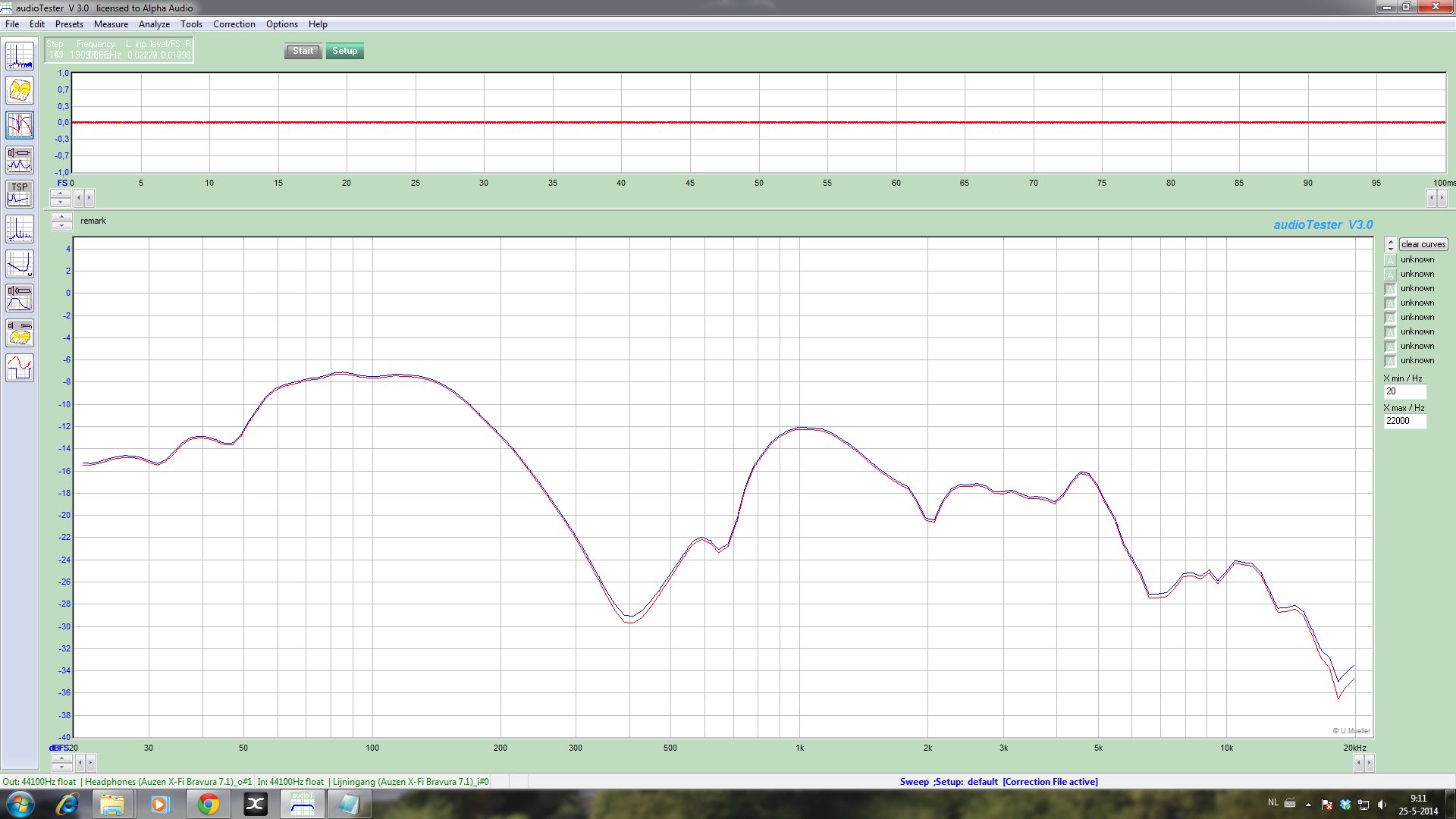Click the dBFS vertical stepper under the frequency plot
Viewport: 1456px width, 819px height.
61,762
